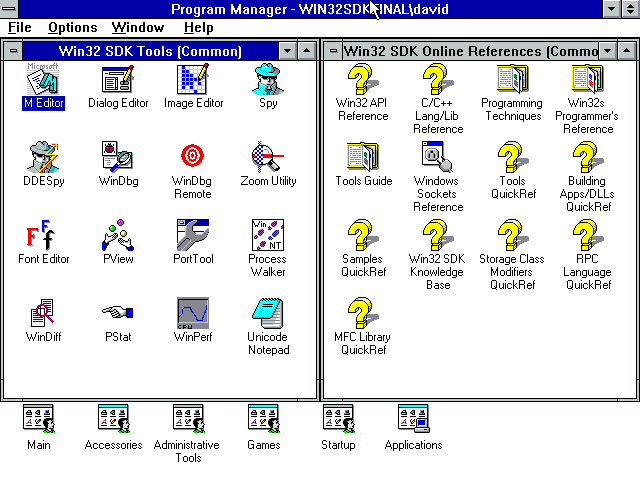Screen dimensions: 640x480
Task: Open the Samples QuickRef icon
Action: pos(362,235)
